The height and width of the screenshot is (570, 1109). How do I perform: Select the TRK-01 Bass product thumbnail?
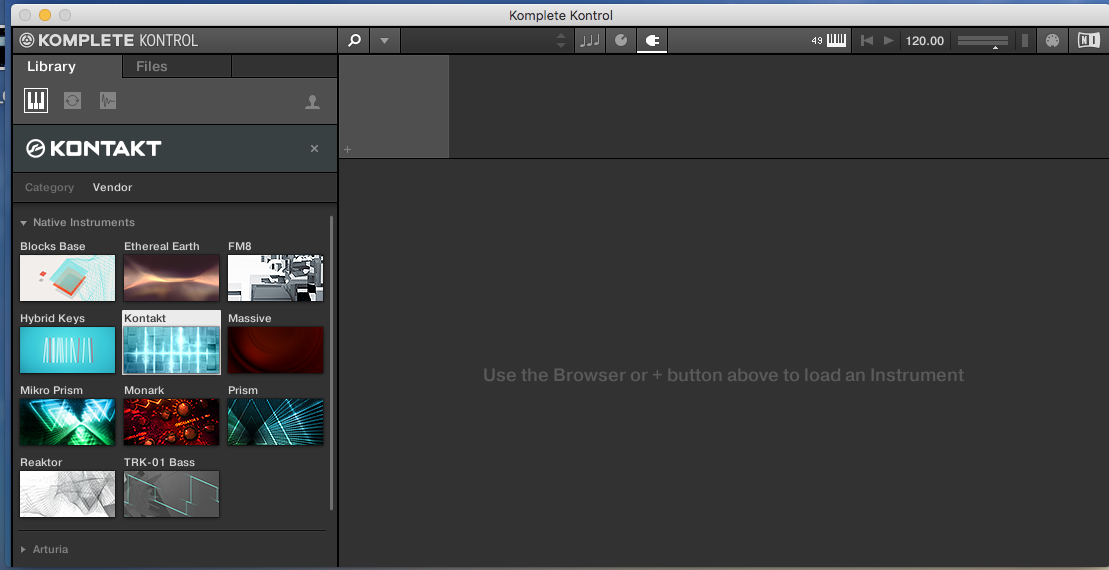(x=171, y=494)
